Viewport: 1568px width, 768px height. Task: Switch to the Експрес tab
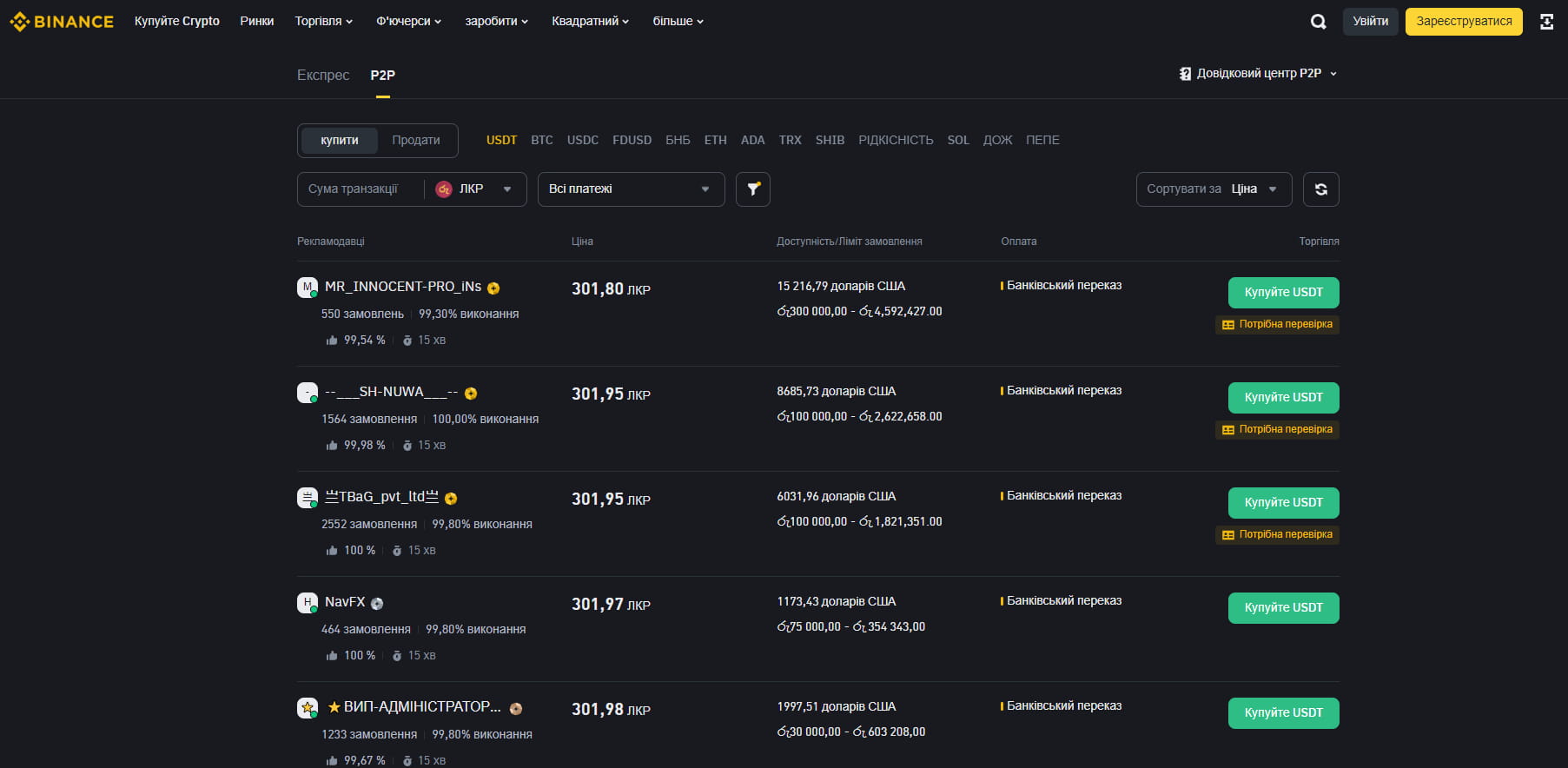322,76
